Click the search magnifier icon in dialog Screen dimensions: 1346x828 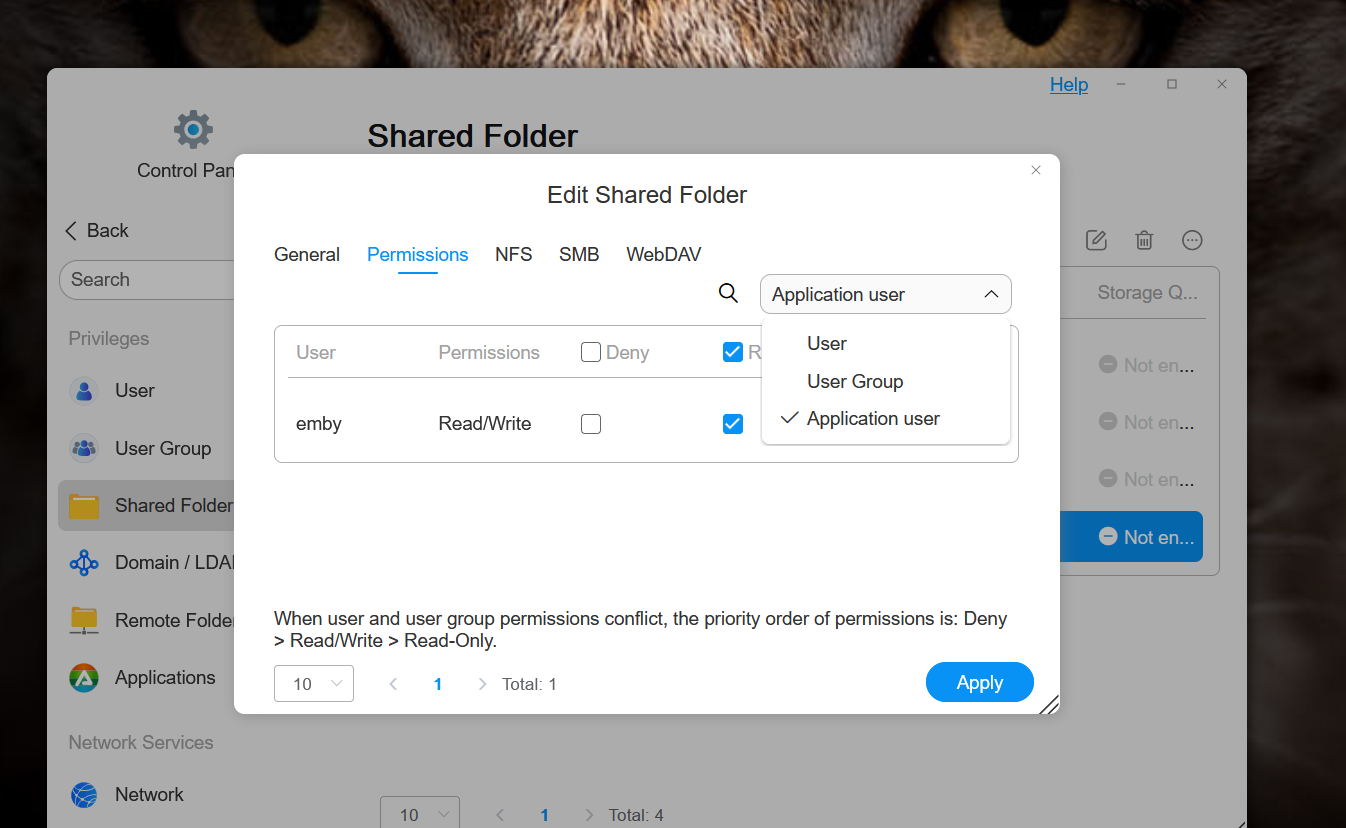(x=728, y=293)
